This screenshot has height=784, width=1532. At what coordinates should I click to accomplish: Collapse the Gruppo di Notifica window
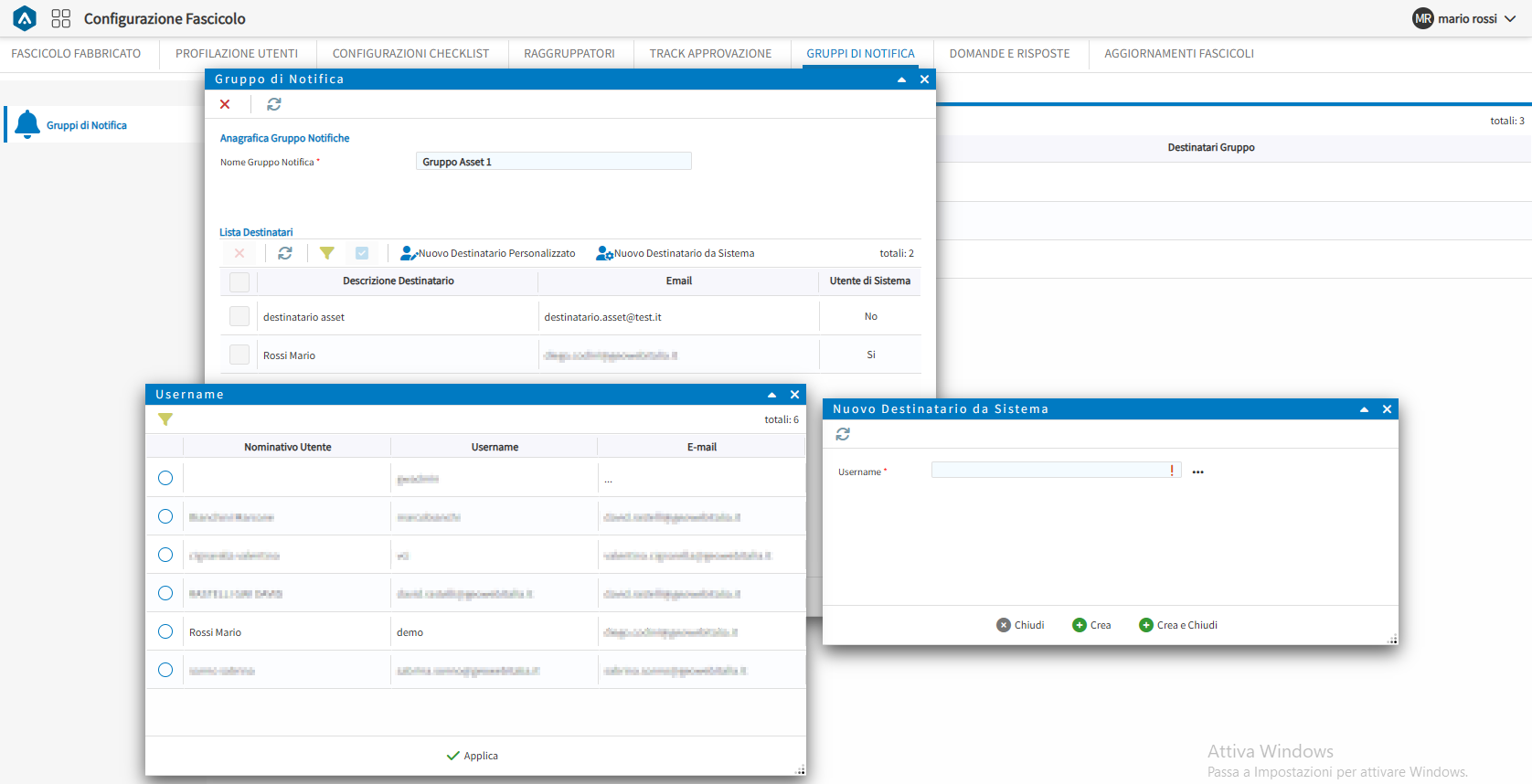901,79
